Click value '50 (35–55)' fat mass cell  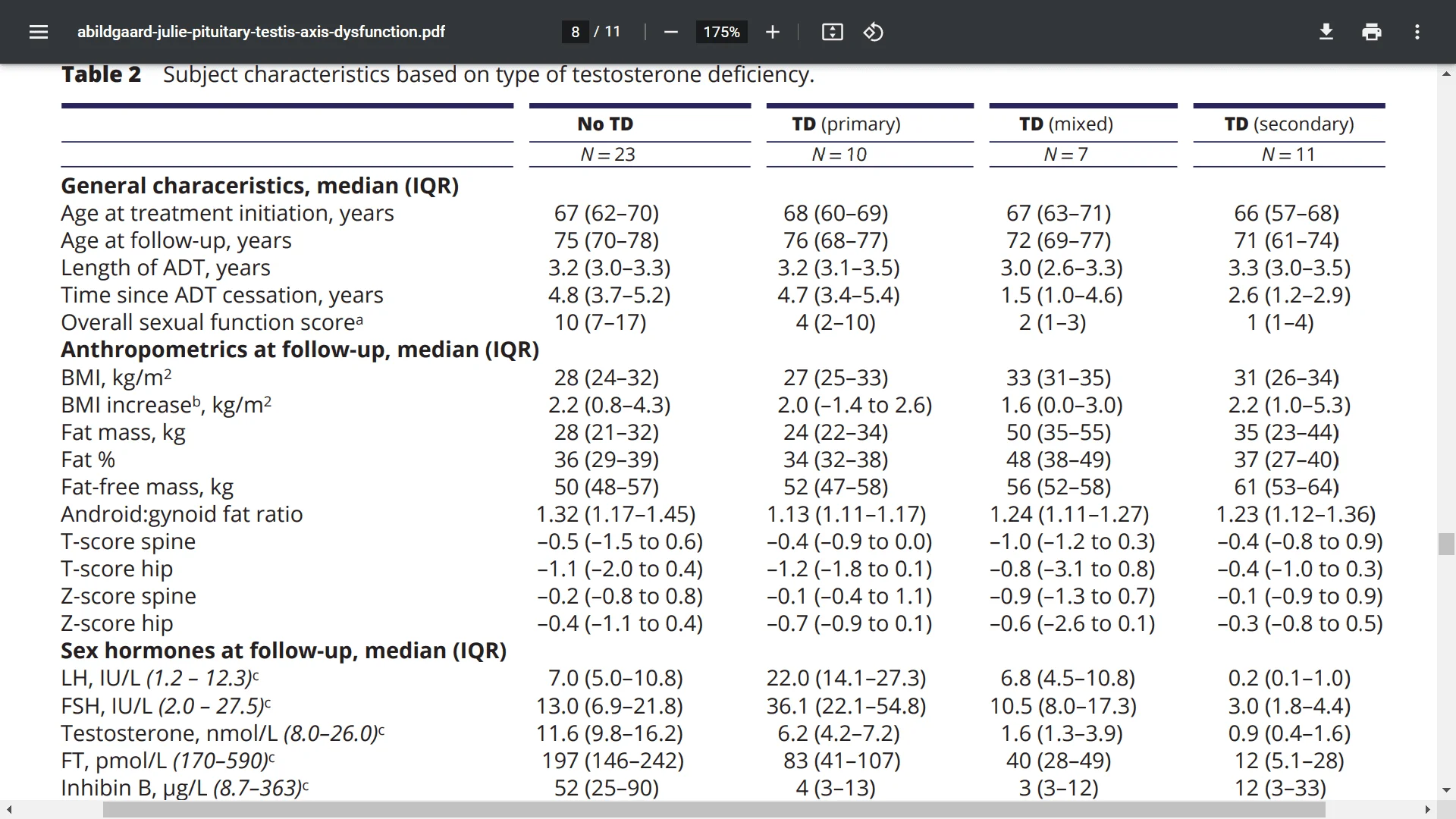click(1059, 432)
